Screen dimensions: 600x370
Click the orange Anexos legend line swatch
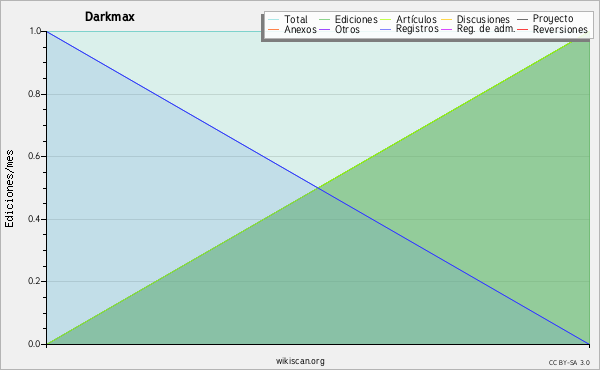coord(273,30)
